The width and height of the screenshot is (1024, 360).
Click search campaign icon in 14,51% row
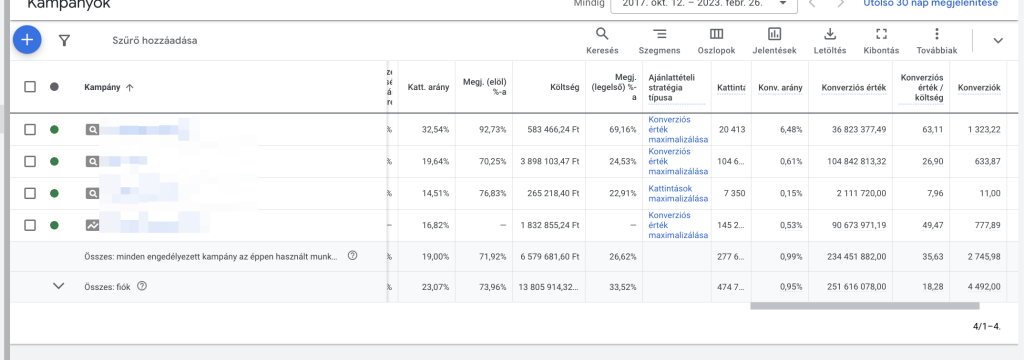click(x=93, y=193)
